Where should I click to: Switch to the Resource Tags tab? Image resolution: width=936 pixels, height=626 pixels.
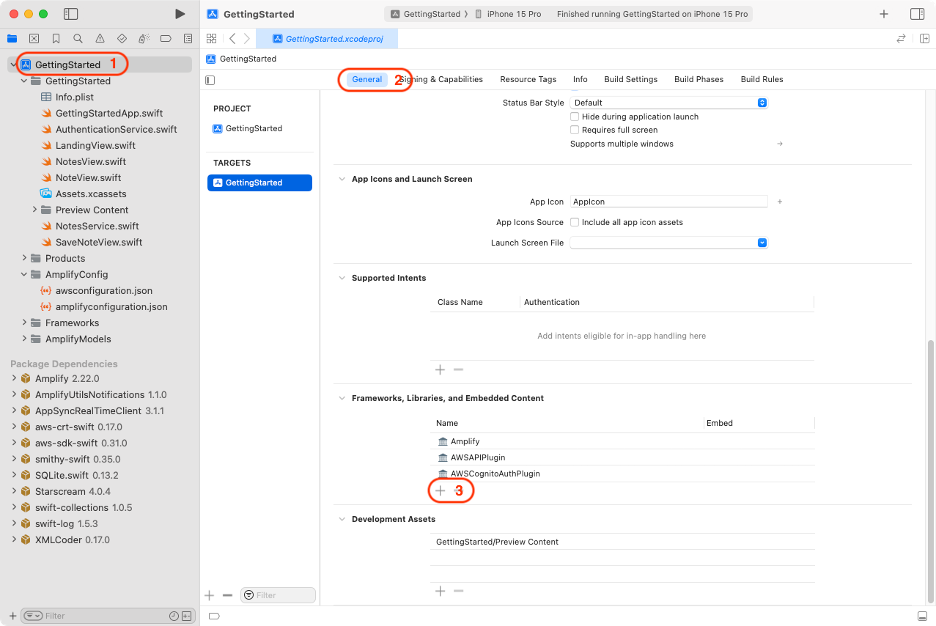[x=528, y=79]
